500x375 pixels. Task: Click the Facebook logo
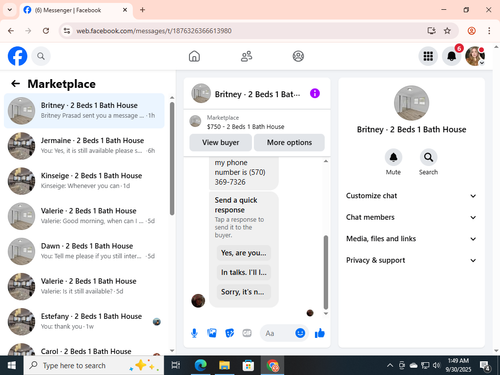[x=17, y=56]
